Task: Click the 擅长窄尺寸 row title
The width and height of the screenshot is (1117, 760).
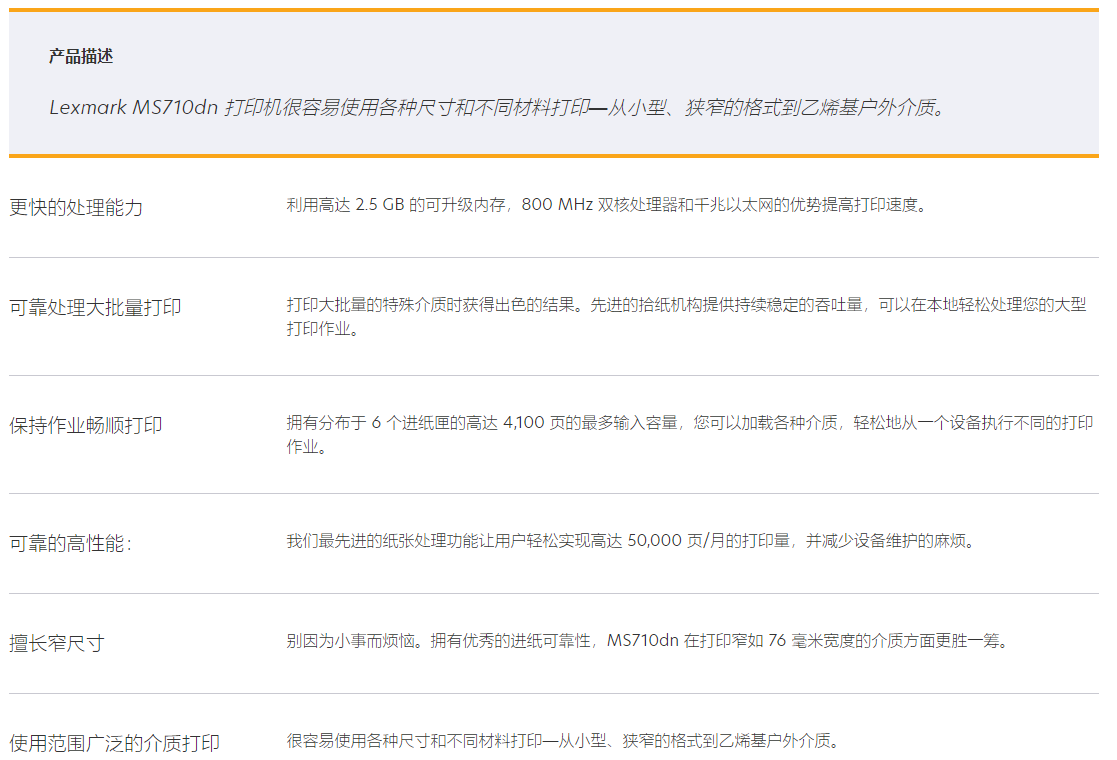Action: 57,643
